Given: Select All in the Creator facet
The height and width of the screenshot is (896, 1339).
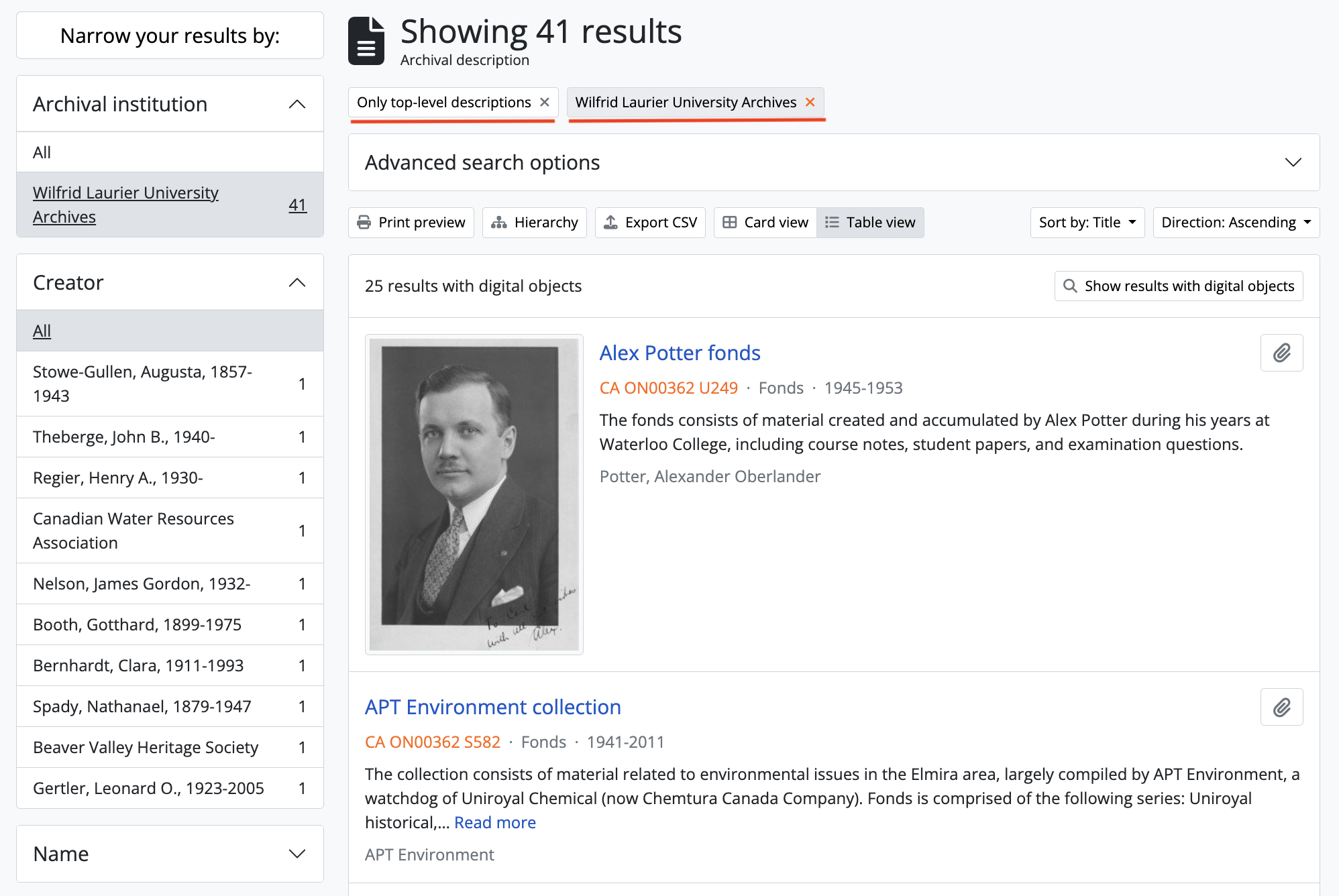Looking at the screenshot, I should point(42,330).
